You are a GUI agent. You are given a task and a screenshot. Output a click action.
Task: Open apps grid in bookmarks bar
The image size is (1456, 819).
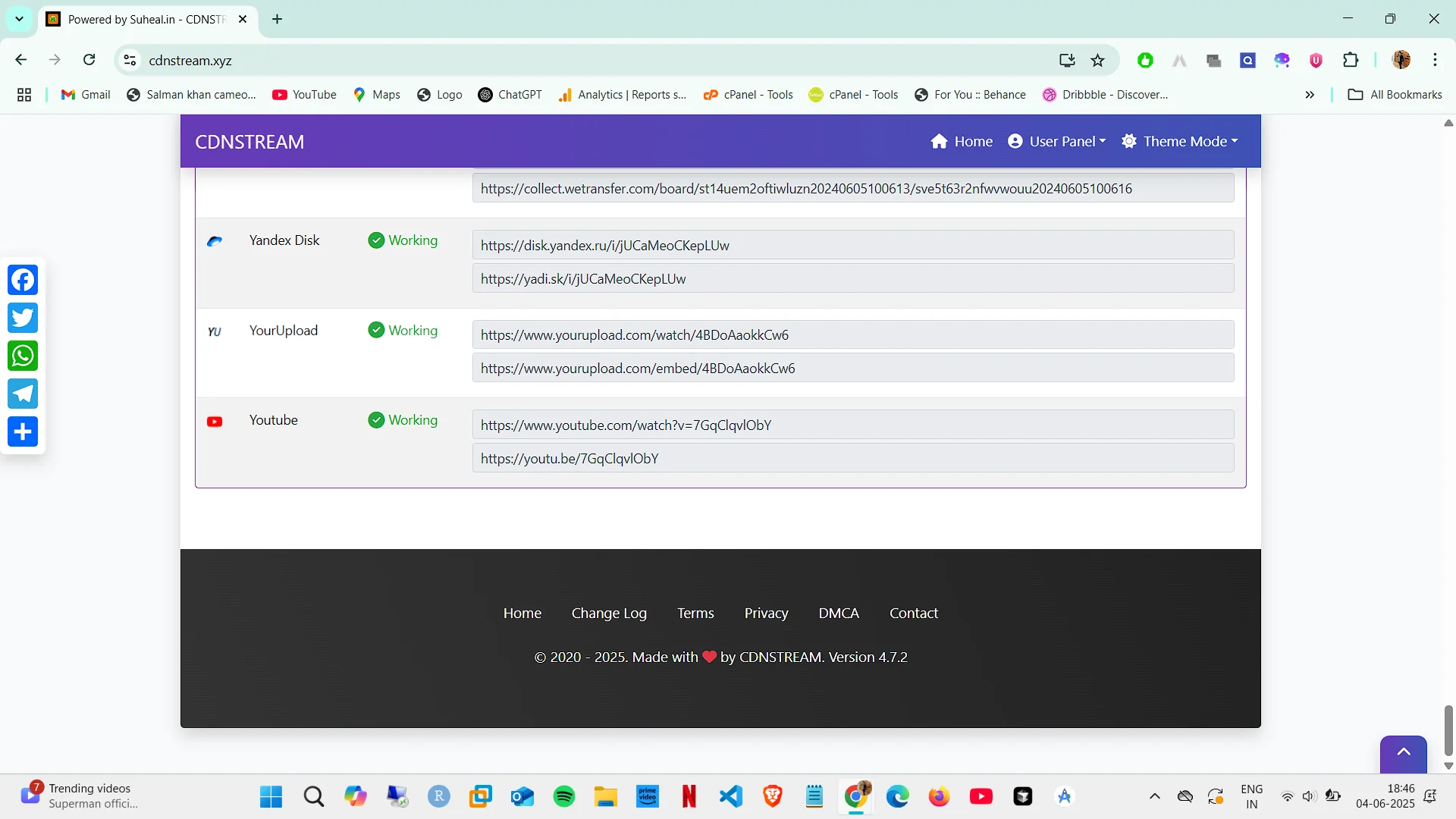point(24,95)
